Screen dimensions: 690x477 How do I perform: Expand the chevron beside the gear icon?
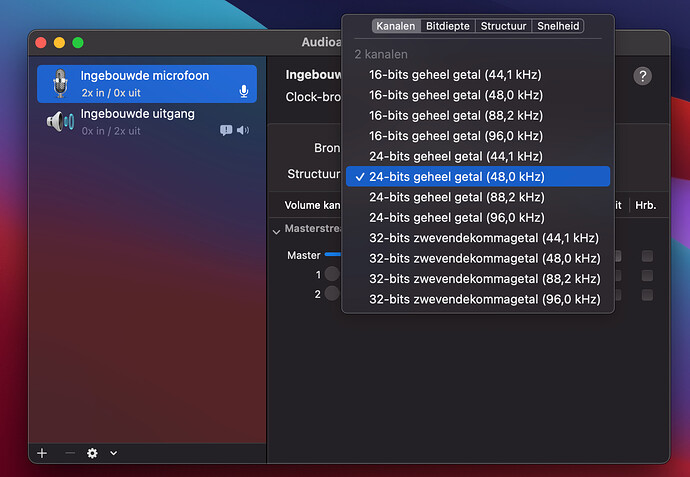114,453
